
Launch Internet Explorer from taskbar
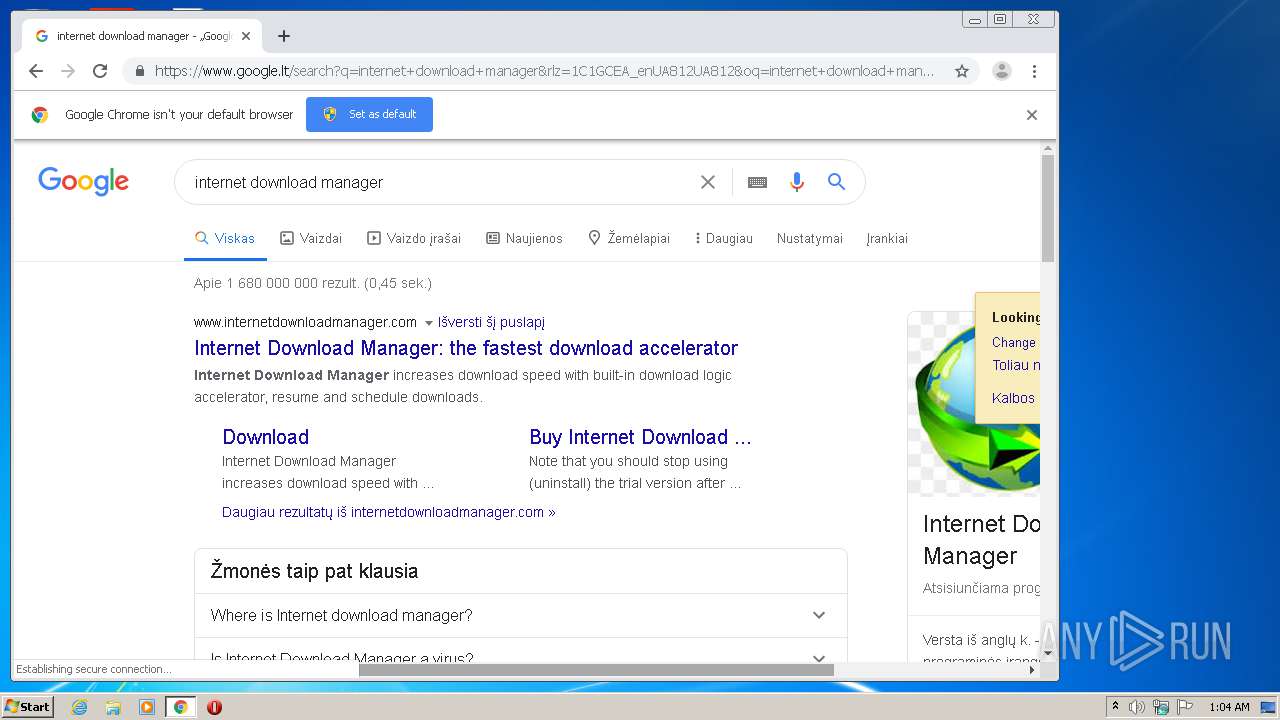[x=80, y=707]
